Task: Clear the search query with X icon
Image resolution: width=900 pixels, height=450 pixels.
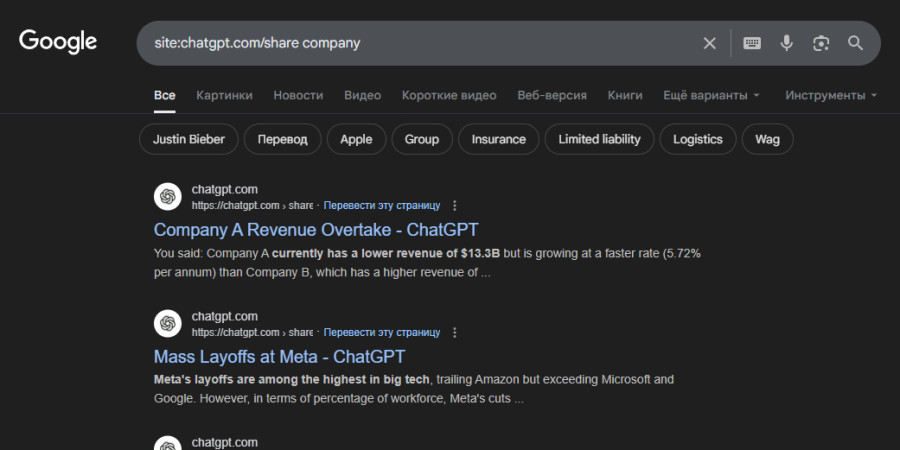Action: 709,43
